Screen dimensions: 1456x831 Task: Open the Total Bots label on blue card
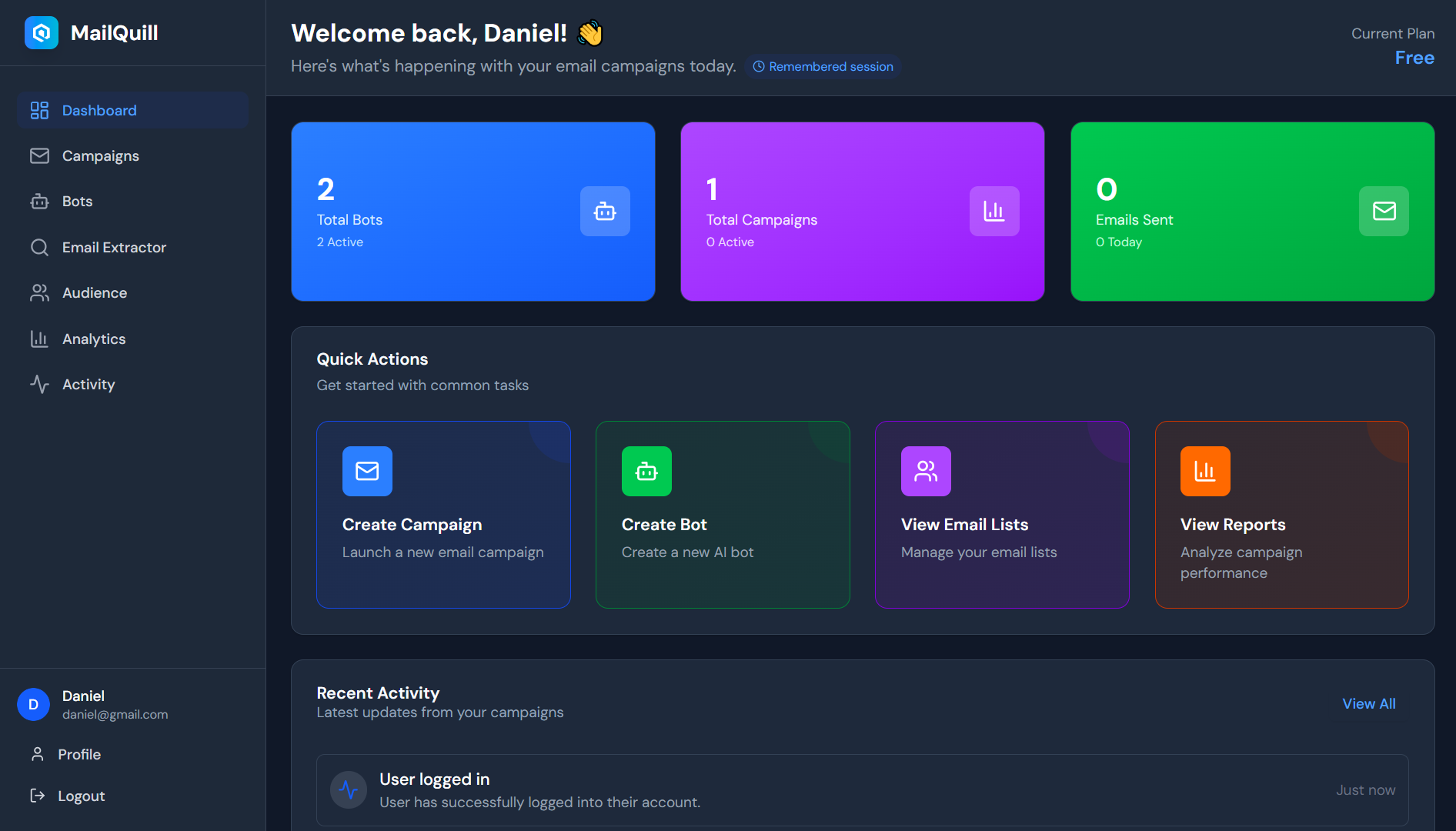(x=349, y=220)
